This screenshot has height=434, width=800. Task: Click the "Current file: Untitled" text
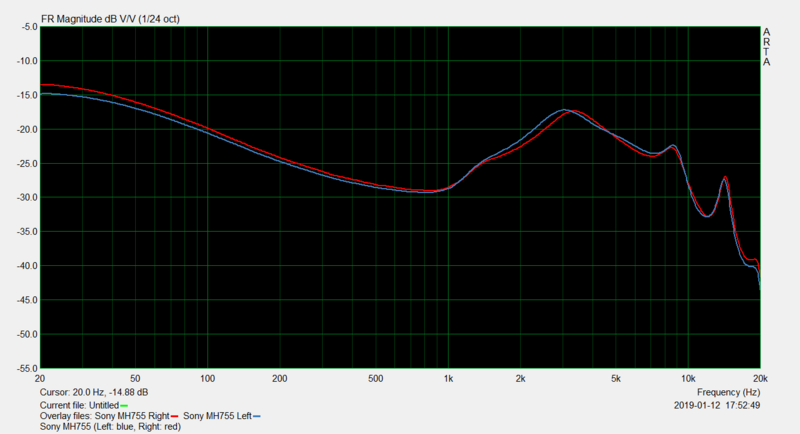[80, 405]
